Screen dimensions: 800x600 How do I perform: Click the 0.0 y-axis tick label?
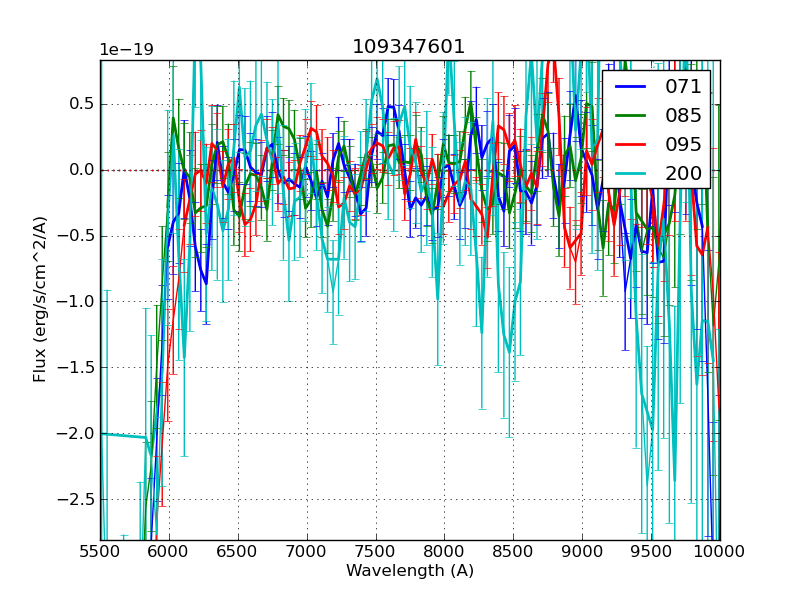pos(80,170)
